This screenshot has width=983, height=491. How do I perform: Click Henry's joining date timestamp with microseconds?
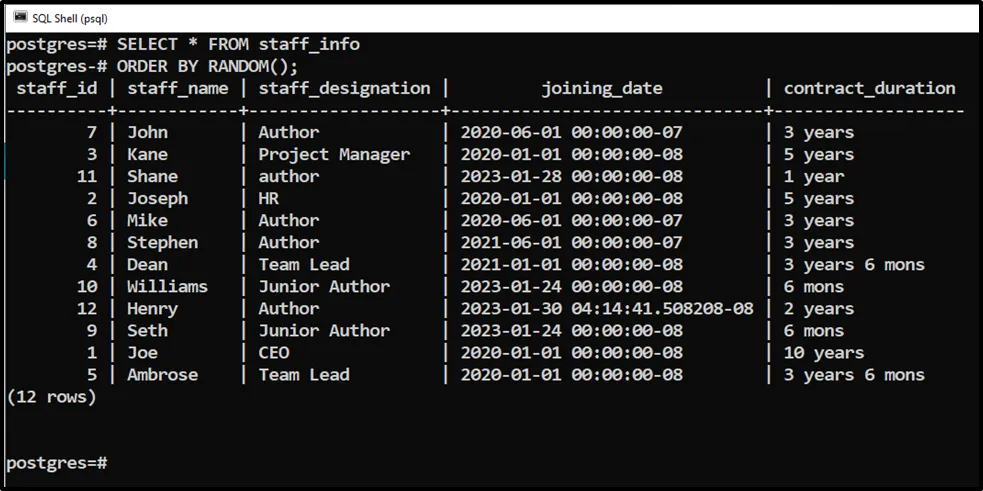[x=607, y=308]
